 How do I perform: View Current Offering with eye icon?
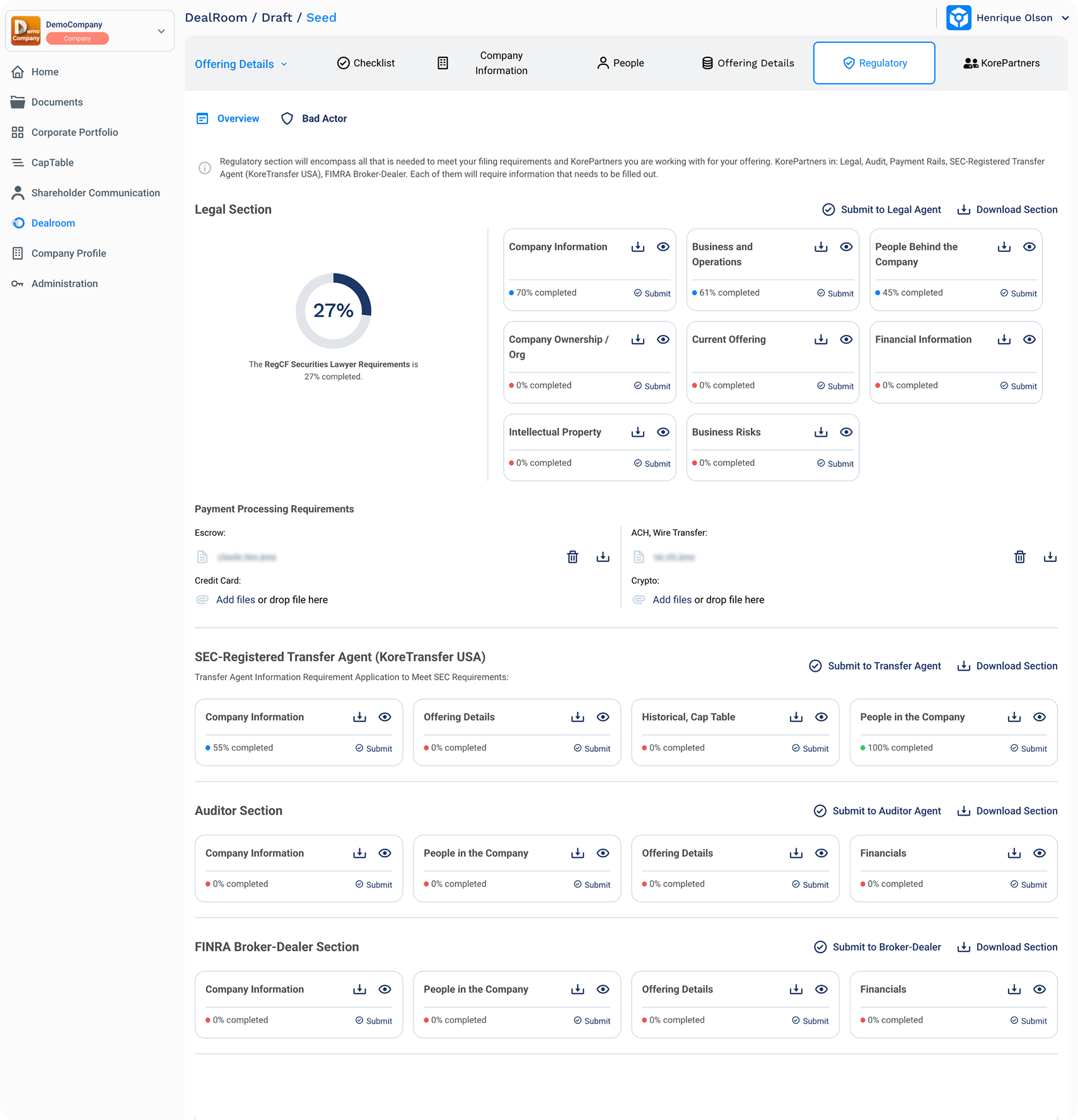pos(846,340)
